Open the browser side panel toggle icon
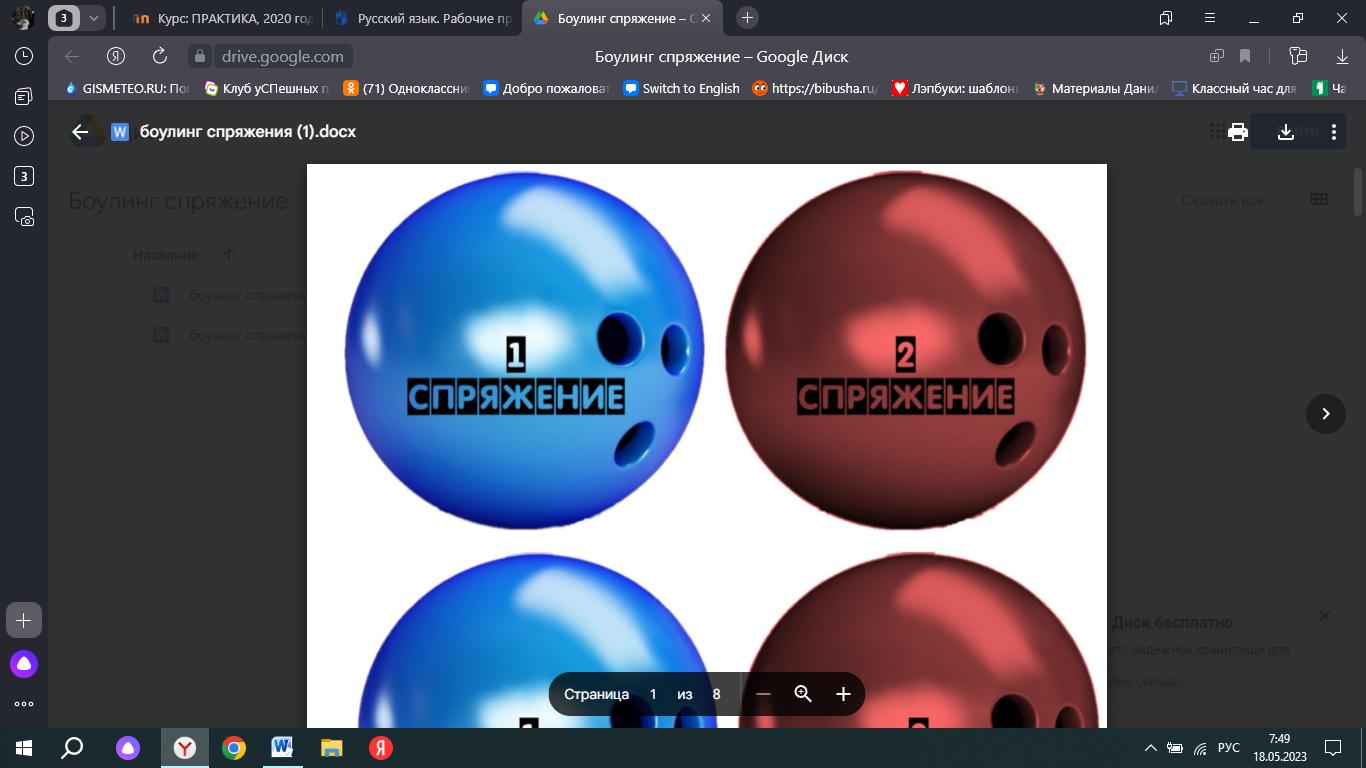Viewport: 1366px width, 768px height. (x=1166, y=18)
